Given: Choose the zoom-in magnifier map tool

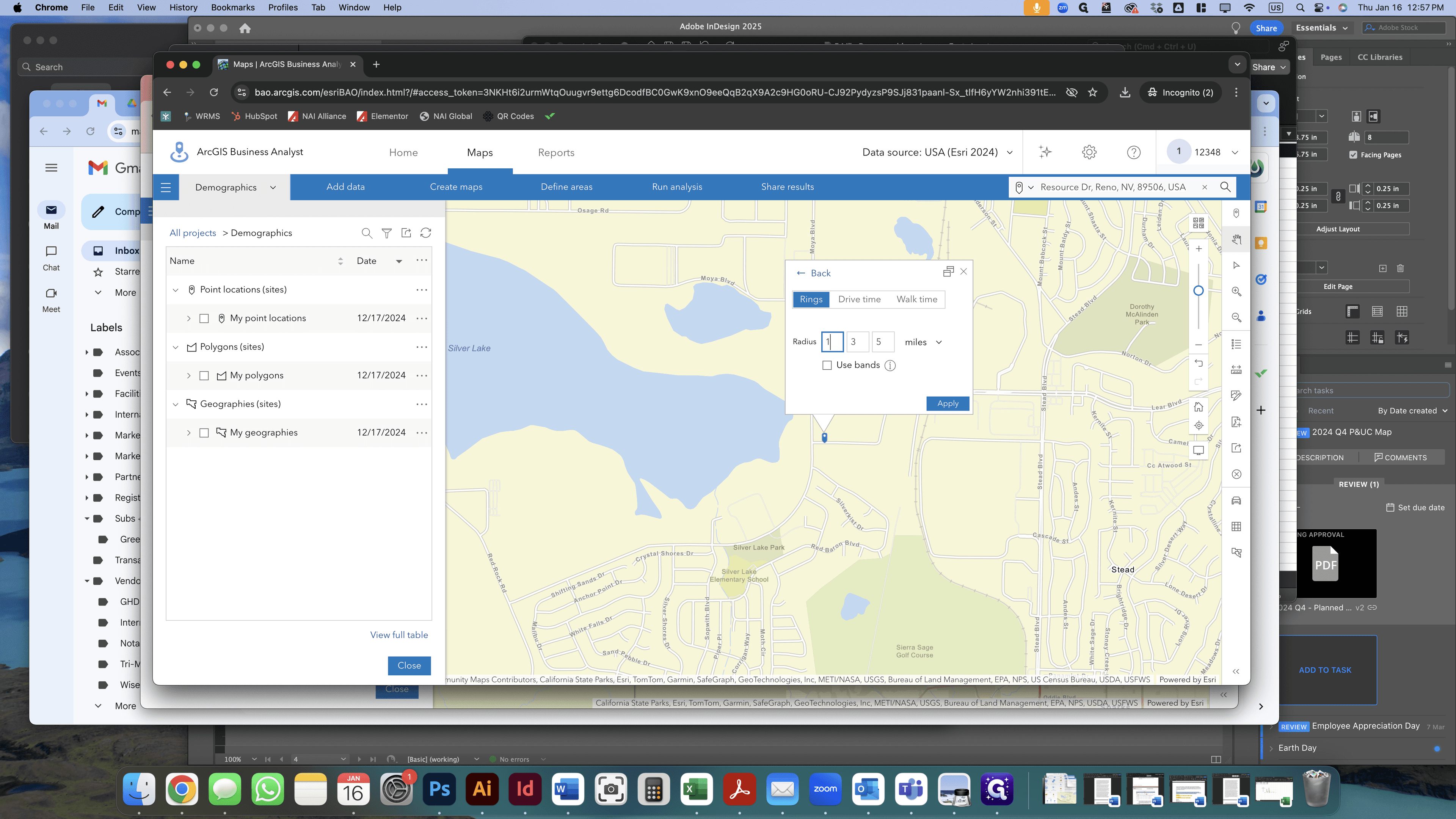Looking at the screenshot, I should 1236,292.
